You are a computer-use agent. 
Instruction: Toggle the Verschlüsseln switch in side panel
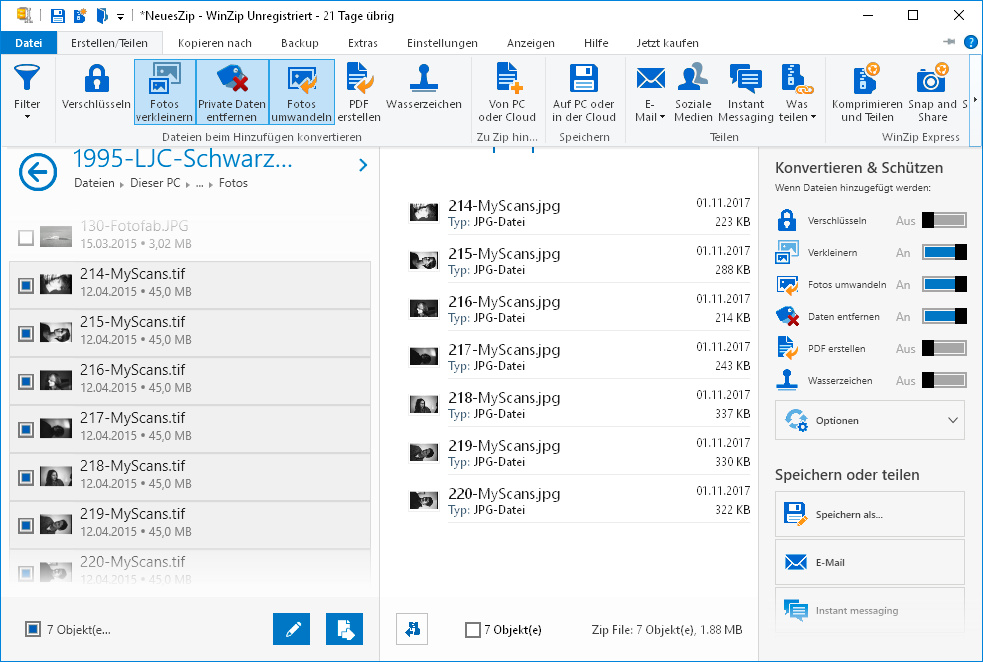click(x=944, y=220)
